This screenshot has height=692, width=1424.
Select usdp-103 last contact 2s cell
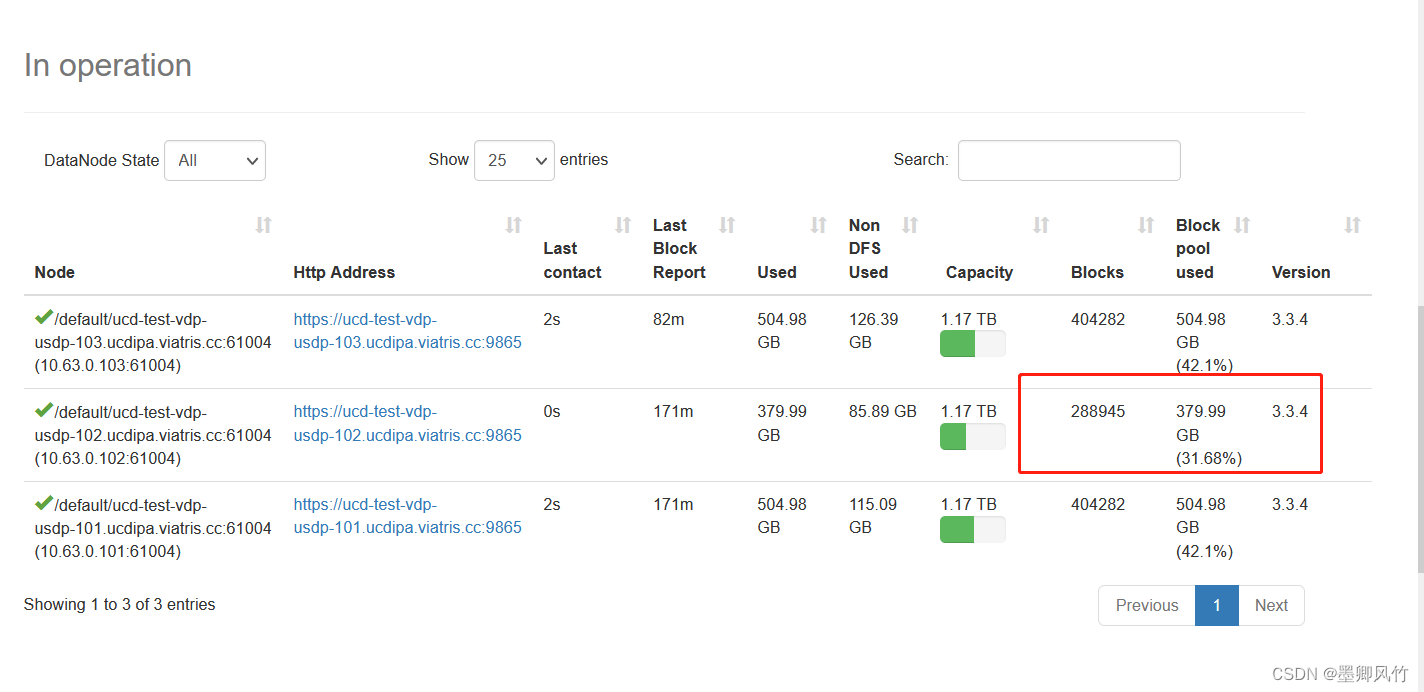click(x=552, y=319)
